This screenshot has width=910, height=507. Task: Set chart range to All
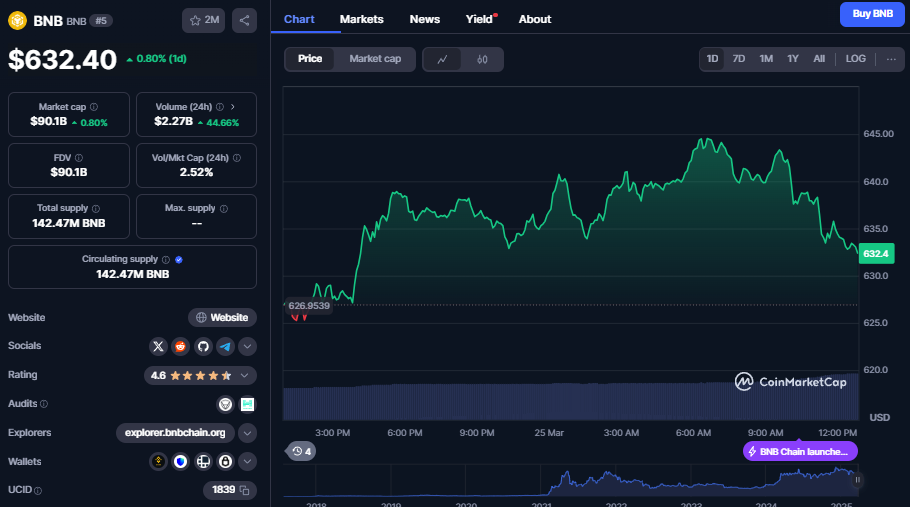click(819, 59)
